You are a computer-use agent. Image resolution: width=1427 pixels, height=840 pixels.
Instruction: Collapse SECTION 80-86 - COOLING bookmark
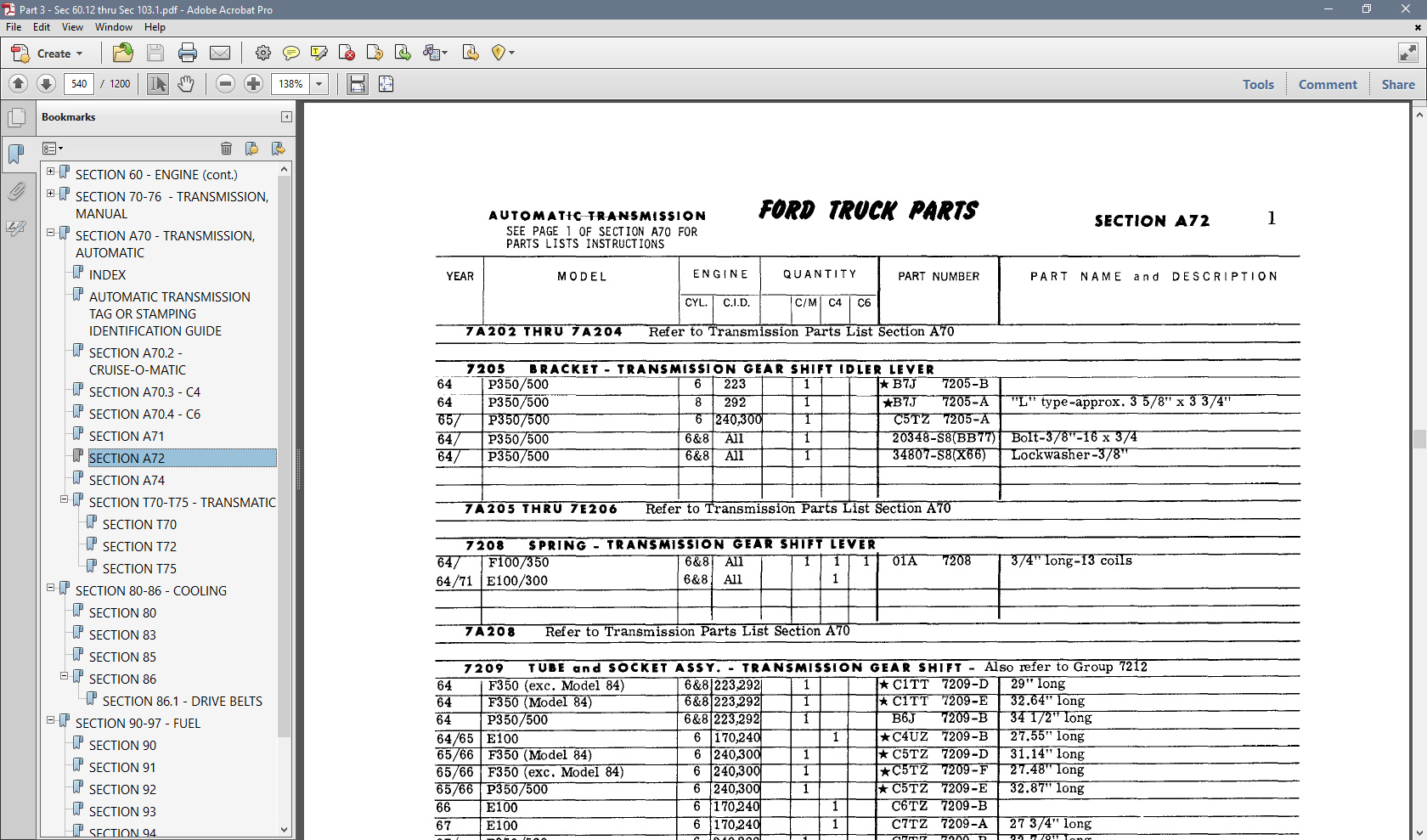pos(50,588)
